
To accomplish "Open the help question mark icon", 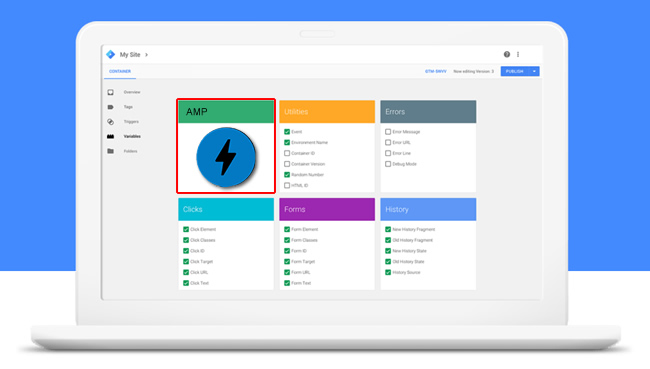I will click(507, 54).
